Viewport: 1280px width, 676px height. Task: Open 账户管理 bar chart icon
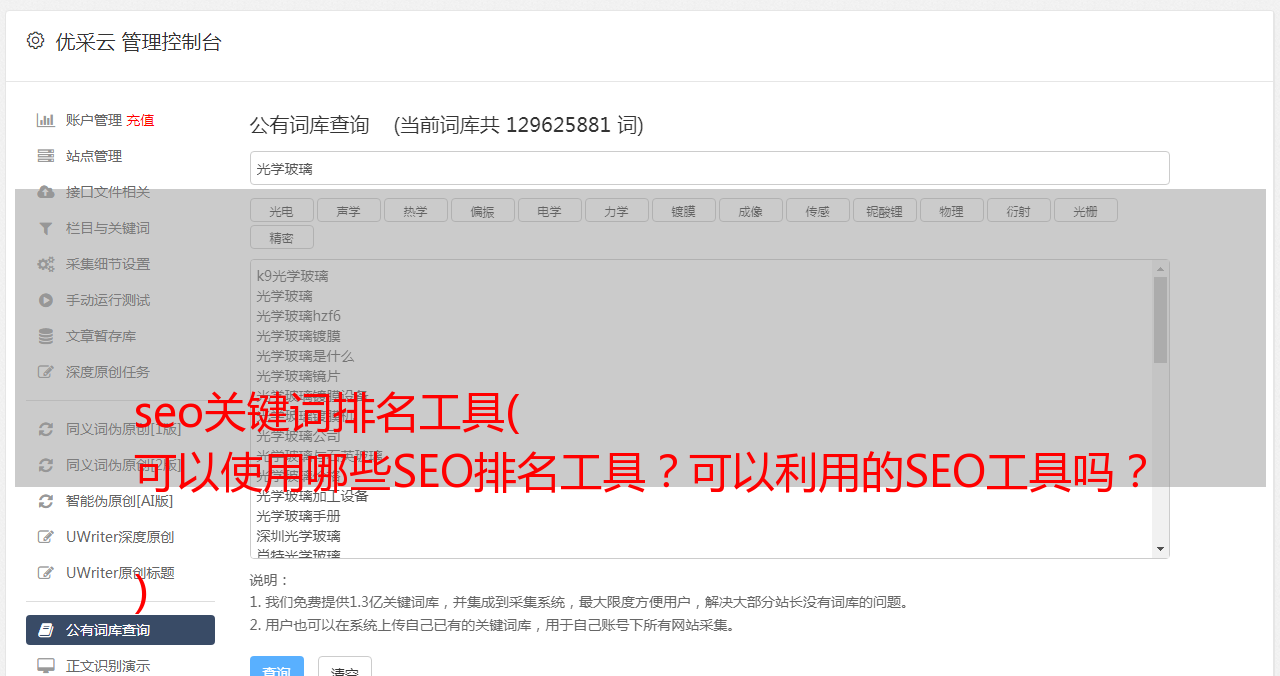[46, 120]
